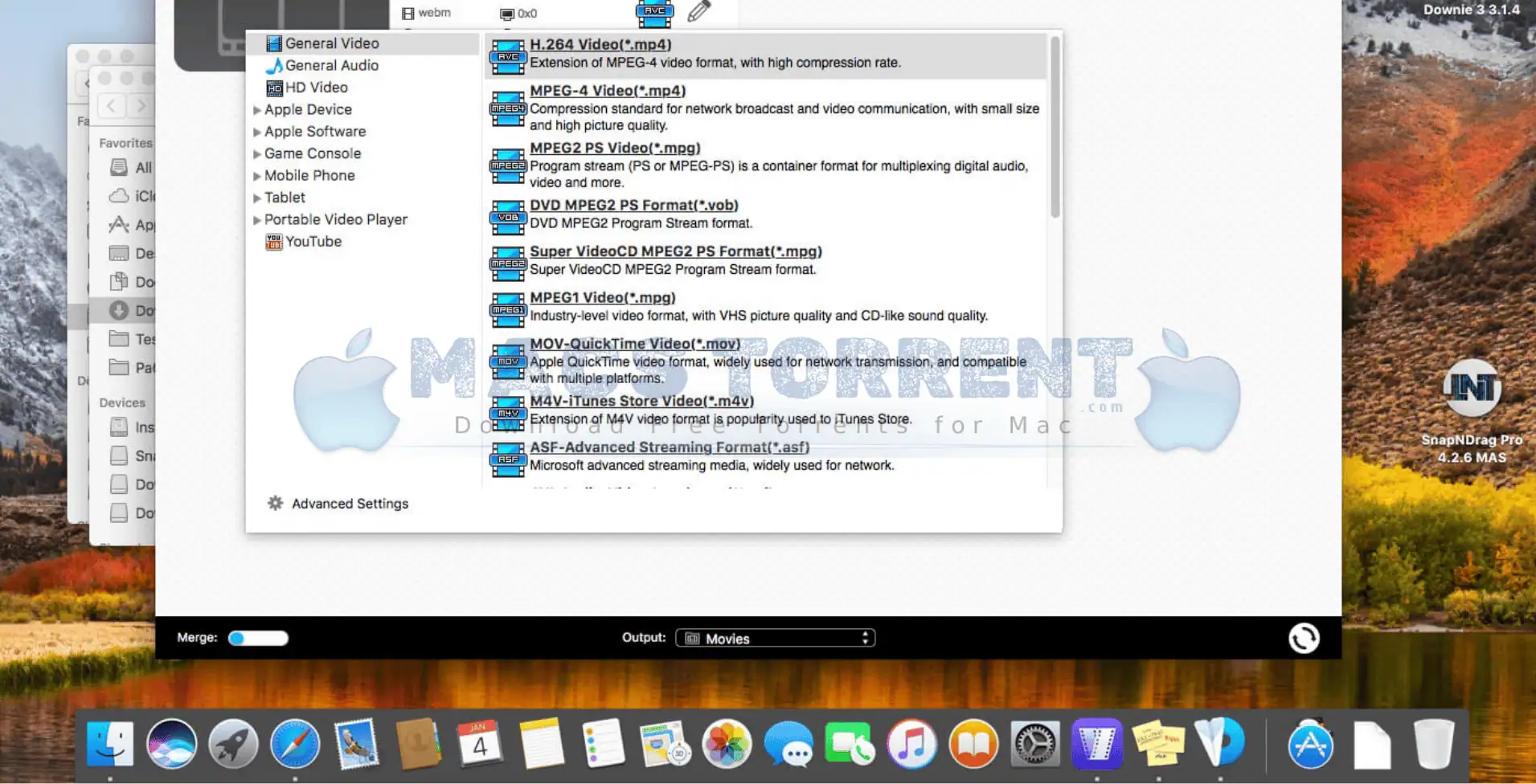This screenshot has width=1536, height=784.
Task: Go back in Finder window
Action: [111, 105]
